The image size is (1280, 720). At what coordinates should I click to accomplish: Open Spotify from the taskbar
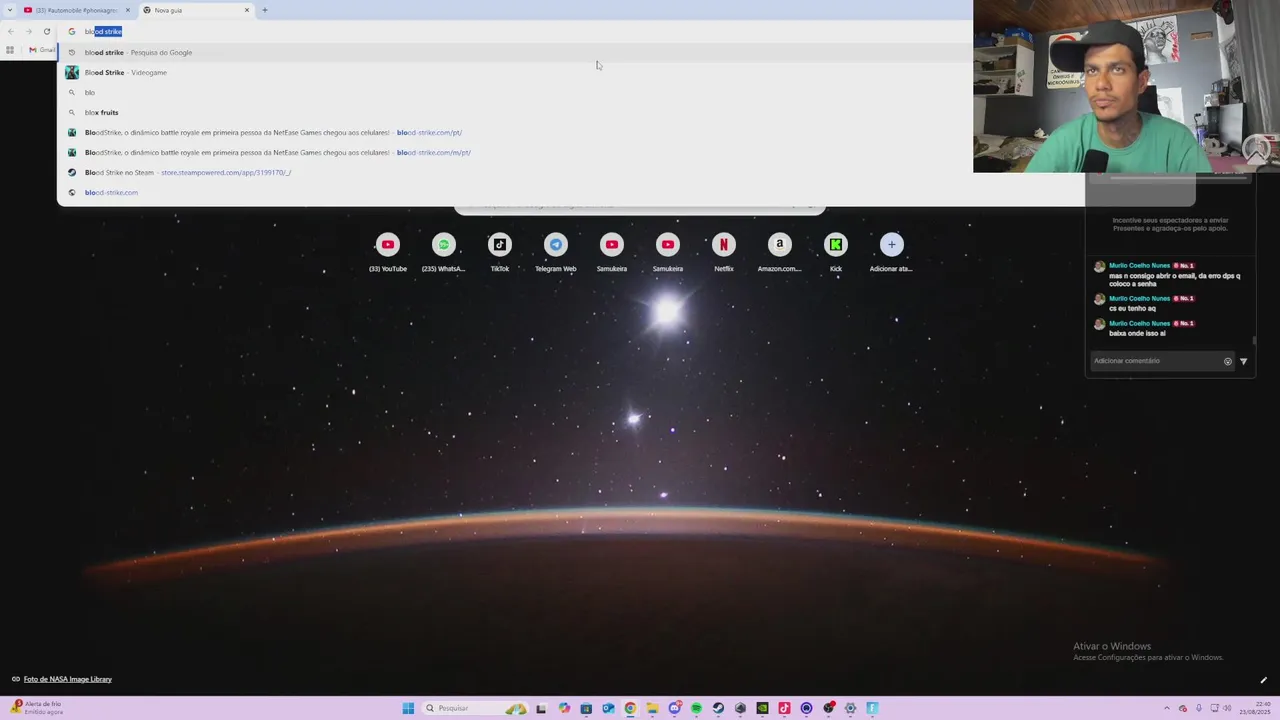[x=696, y=708]
